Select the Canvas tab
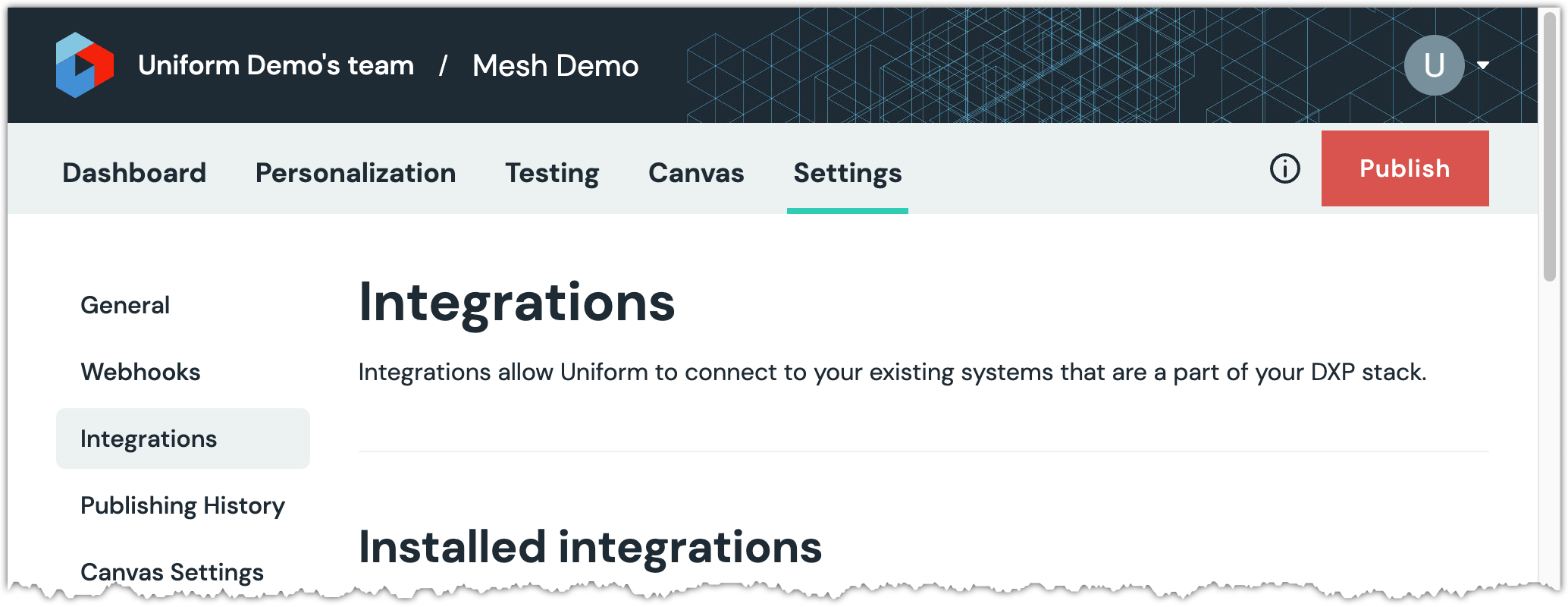Image resolution: width=1568 pixels, height=607 pixels. [x=696, y=173]
